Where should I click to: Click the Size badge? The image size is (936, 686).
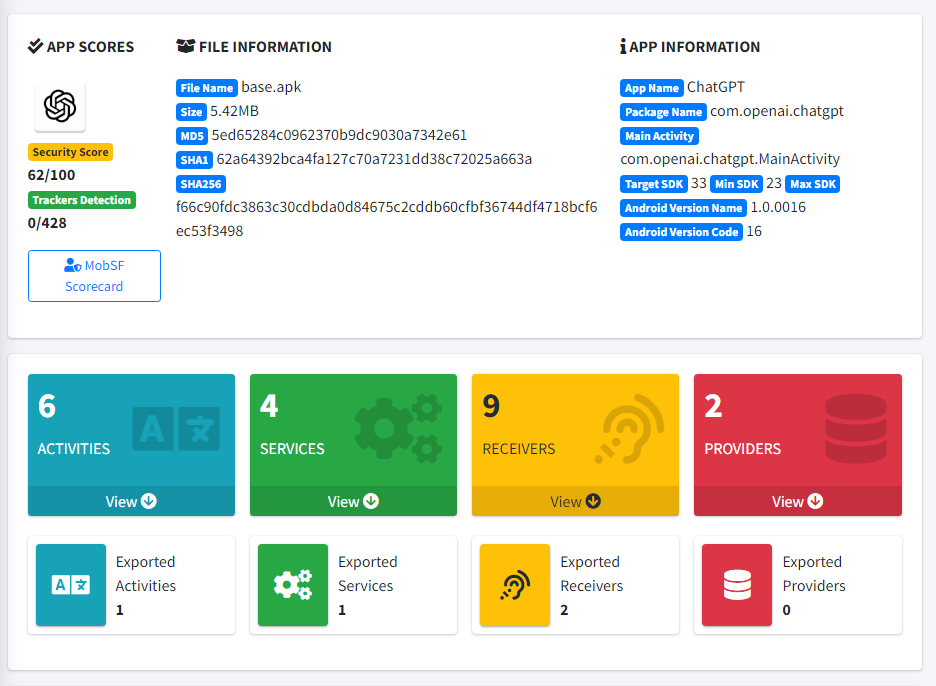[x=191, y=112]
